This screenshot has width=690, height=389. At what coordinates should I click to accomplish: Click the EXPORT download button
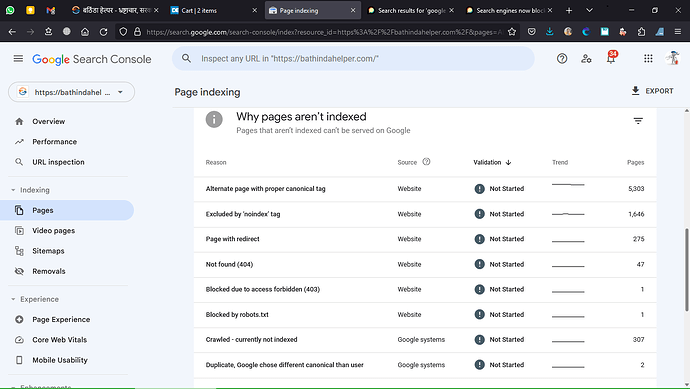pos(652,91)
